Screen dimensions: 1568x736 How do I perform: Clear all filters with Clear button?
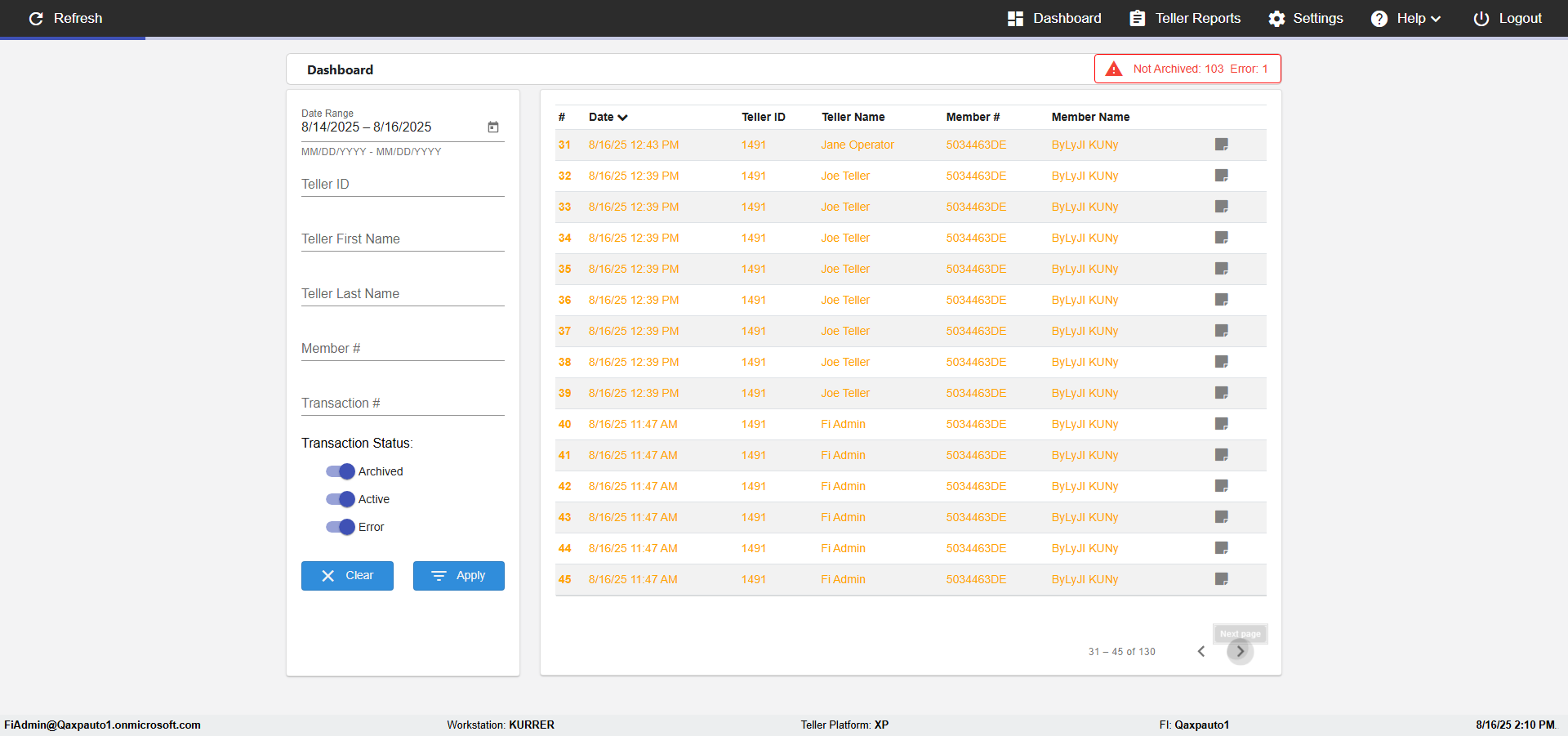point(347,575)
